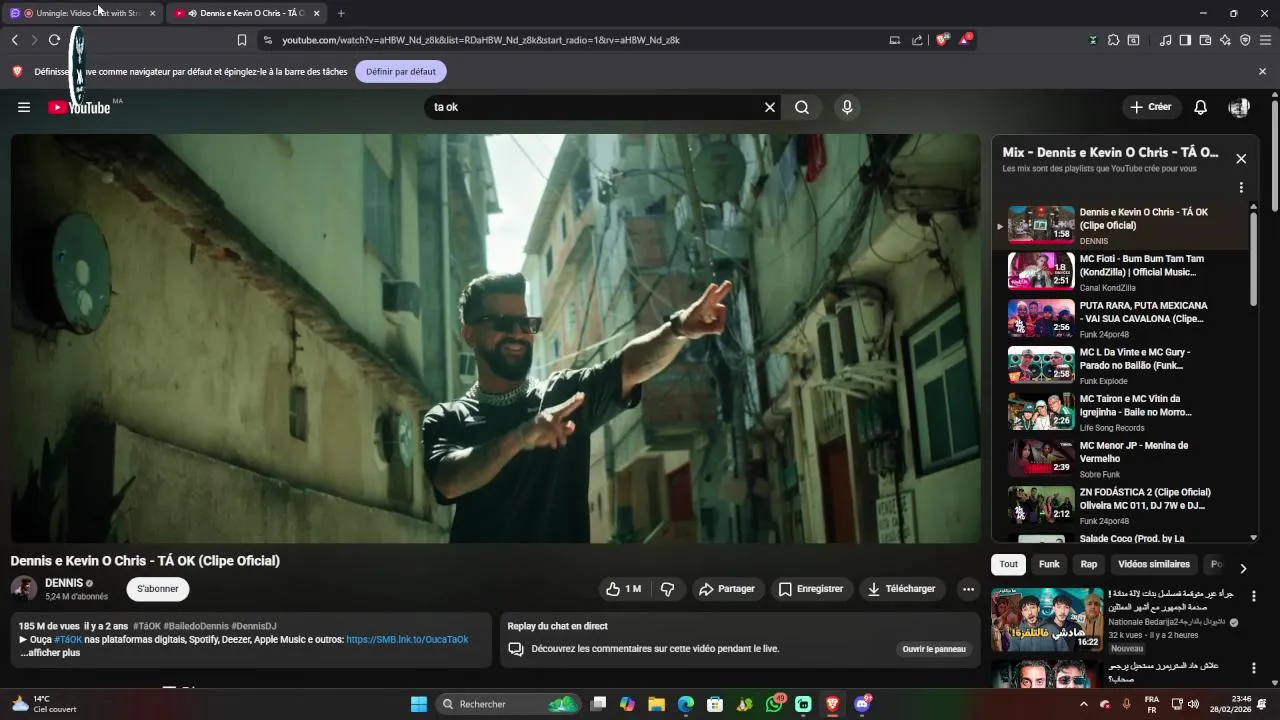Image resolution: width=1280 pixels, height=720 pixels.
Task: Like the video with thumbs up
Action: (623, 589)
